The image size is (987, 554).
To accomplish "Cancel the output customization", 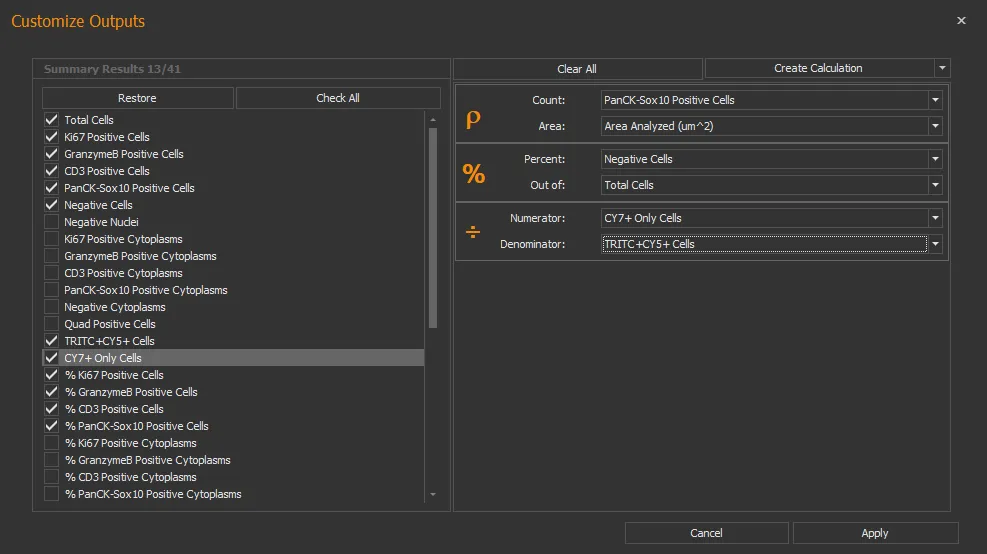I will [706, 533].
